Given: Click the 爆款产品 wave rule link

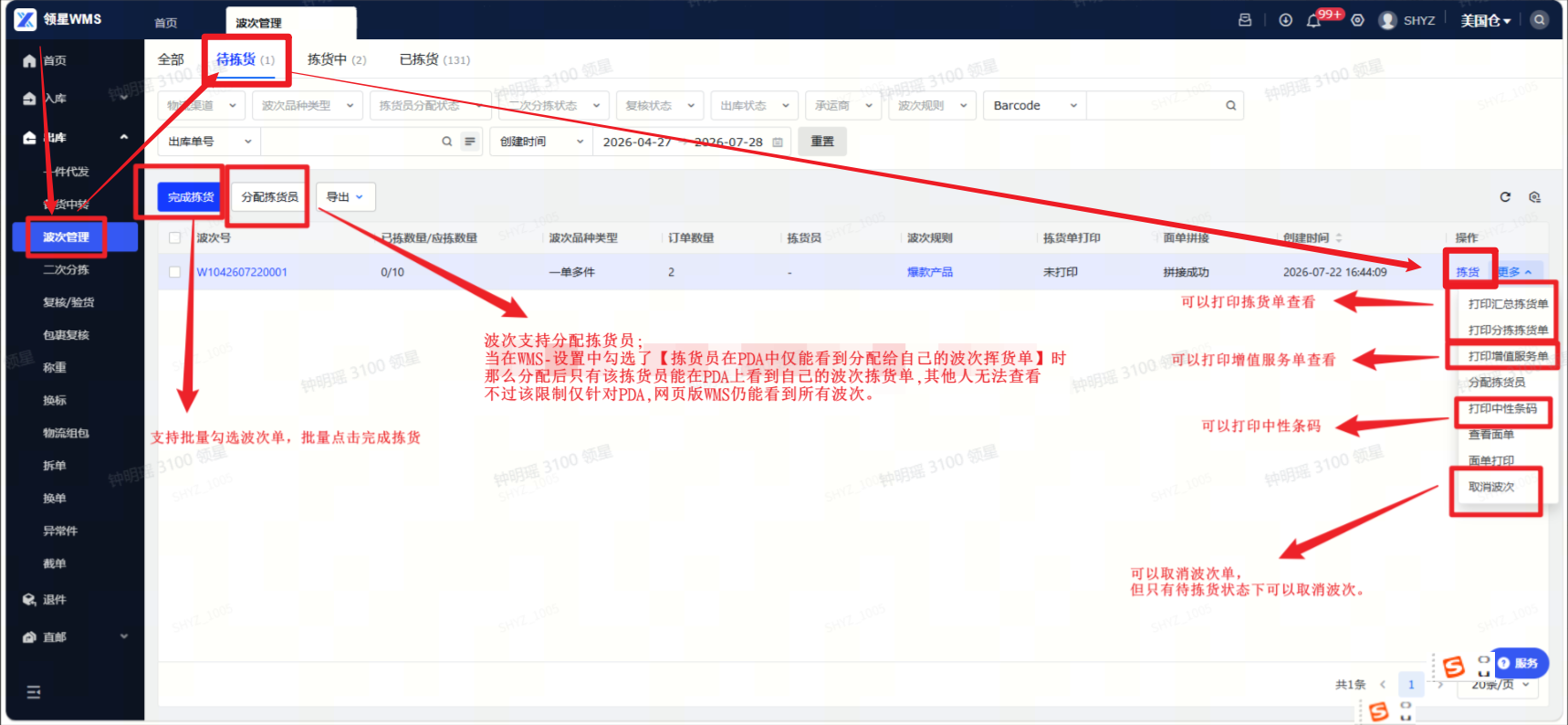Looking at the screenshot, I should click(x=930, y=272).
